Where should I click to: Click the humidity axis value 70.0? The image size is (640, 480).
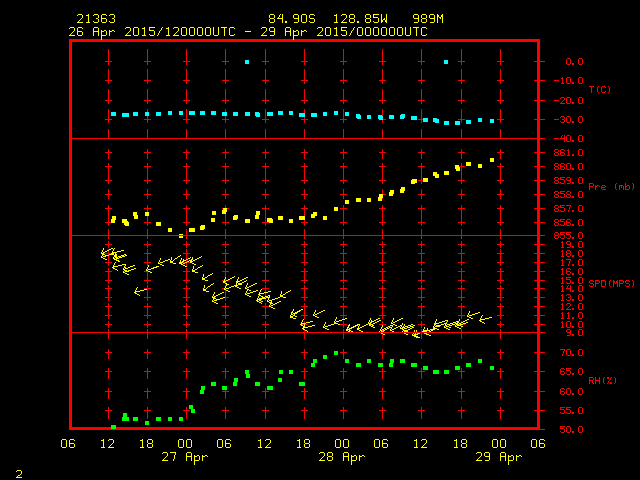571,353
